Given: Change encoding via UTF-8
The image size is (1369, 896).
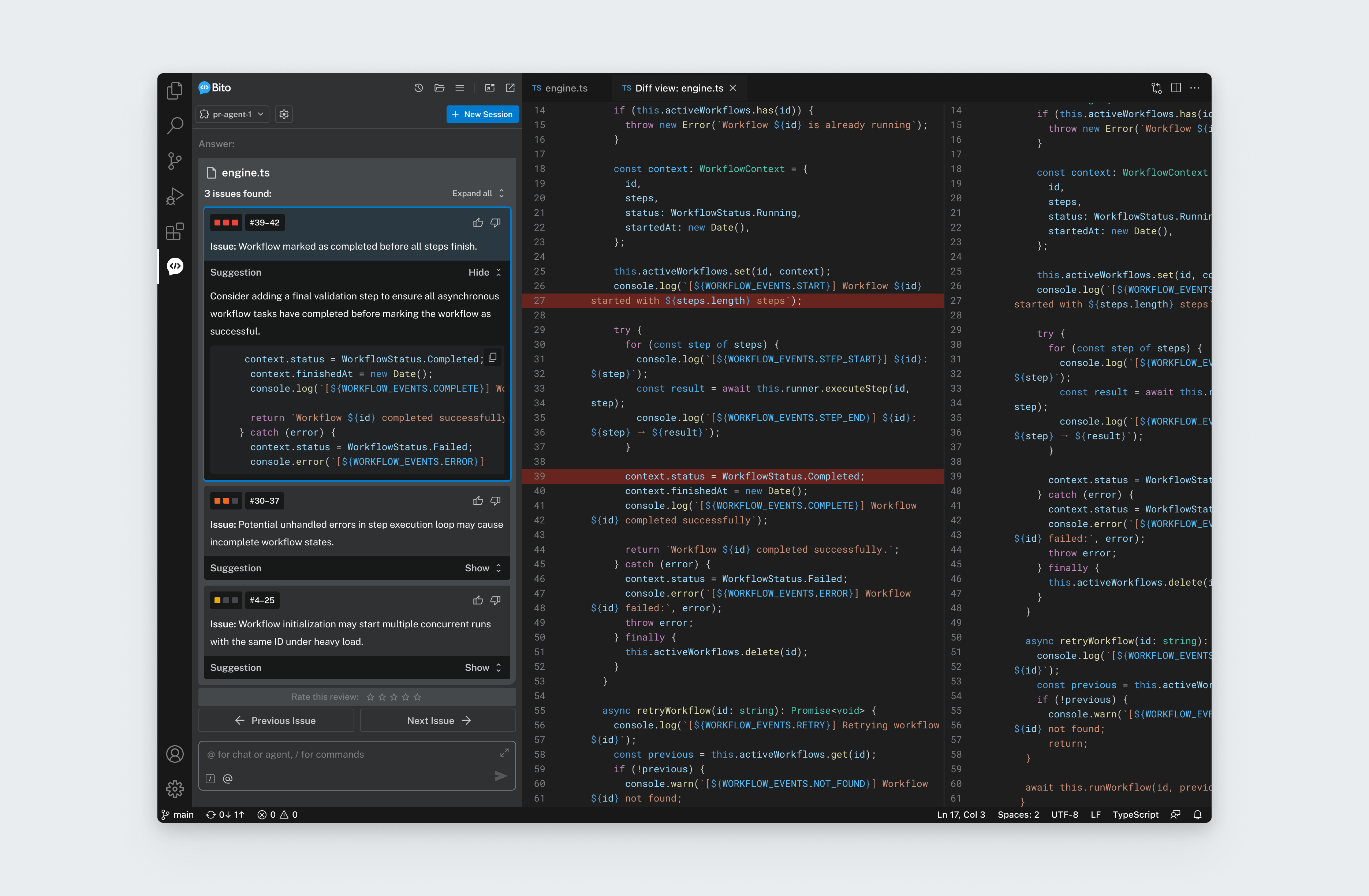Looking at the screenshot, I should pos(1065,815).
